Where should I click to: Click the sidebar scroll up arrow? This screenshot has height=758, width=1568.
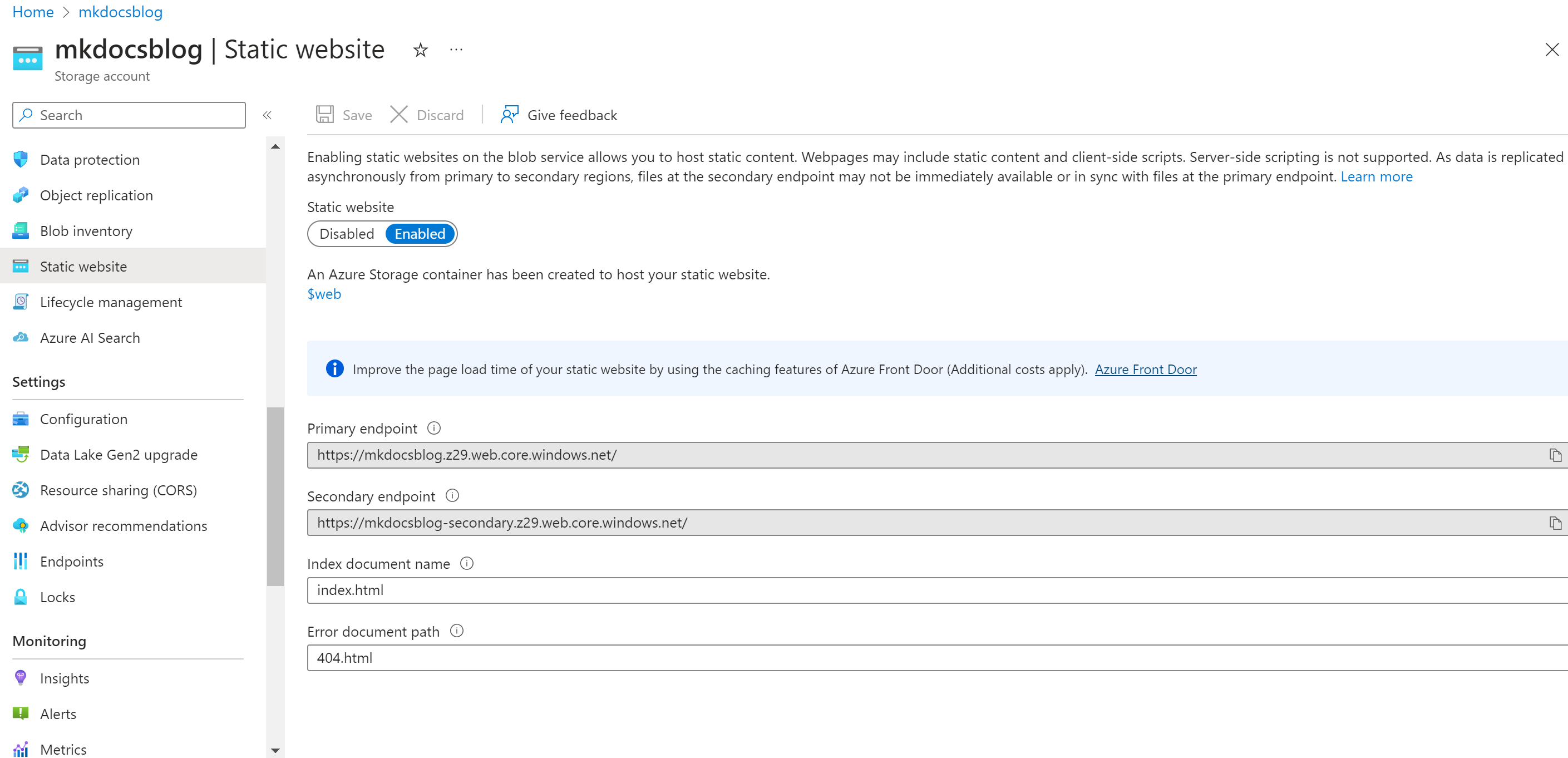click(x=275, y=147)
